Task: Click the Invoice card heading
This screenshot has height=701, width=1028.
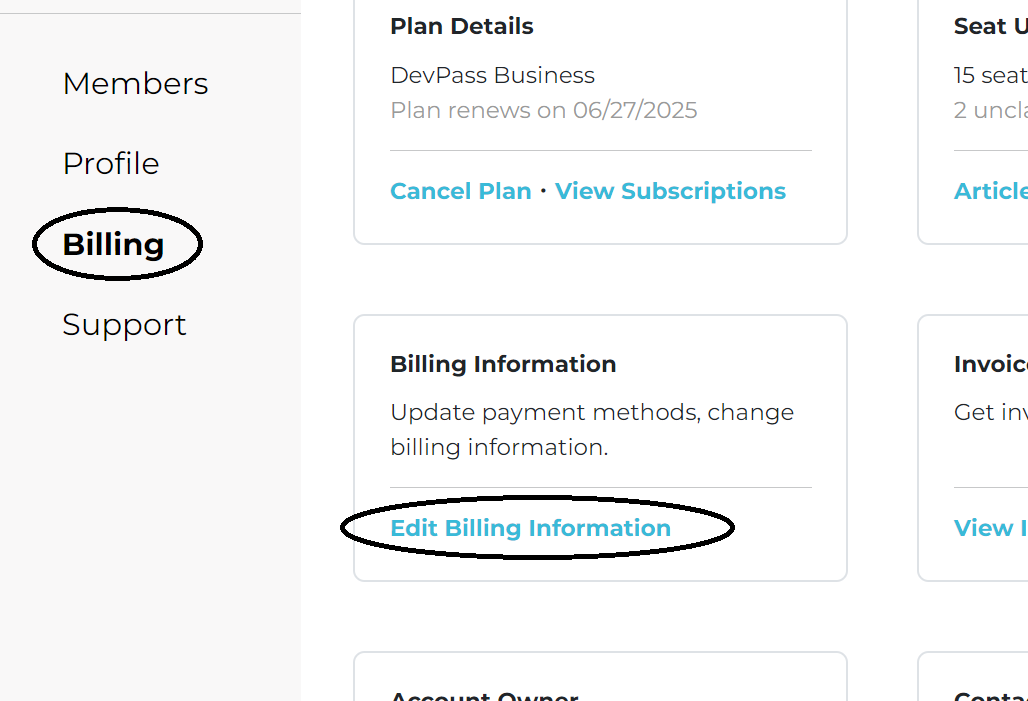Action: pos(990,364)
